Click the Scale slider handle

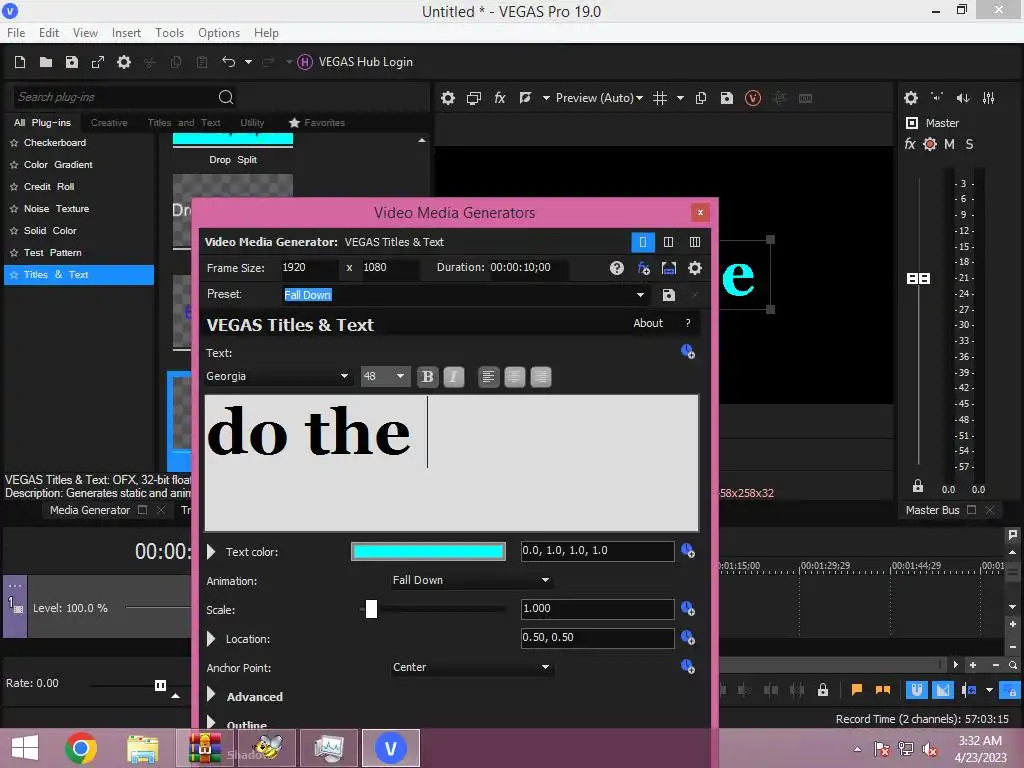point(371,609)
